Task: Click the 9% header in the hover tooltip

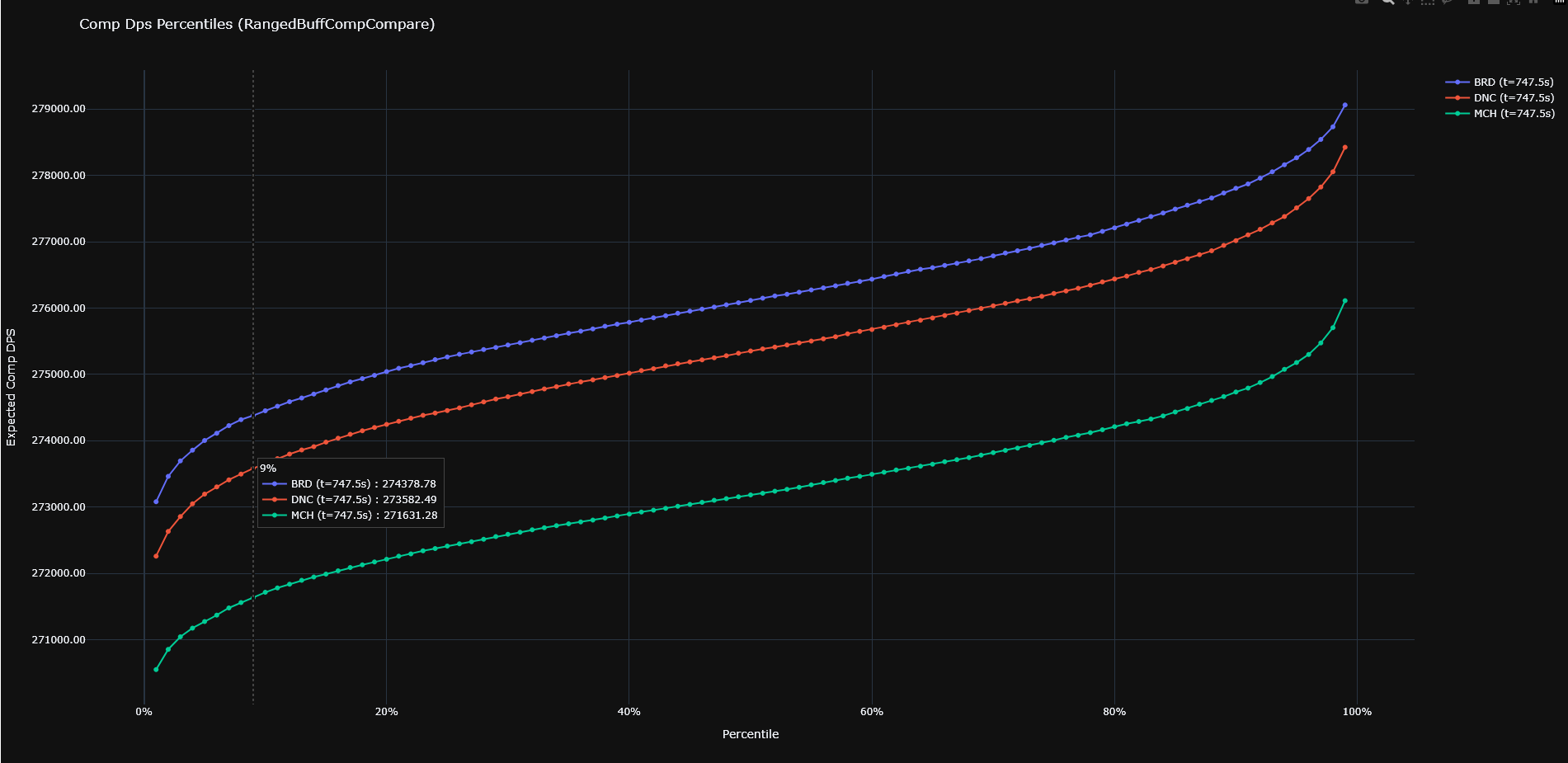Action: (x=268, y=469)
